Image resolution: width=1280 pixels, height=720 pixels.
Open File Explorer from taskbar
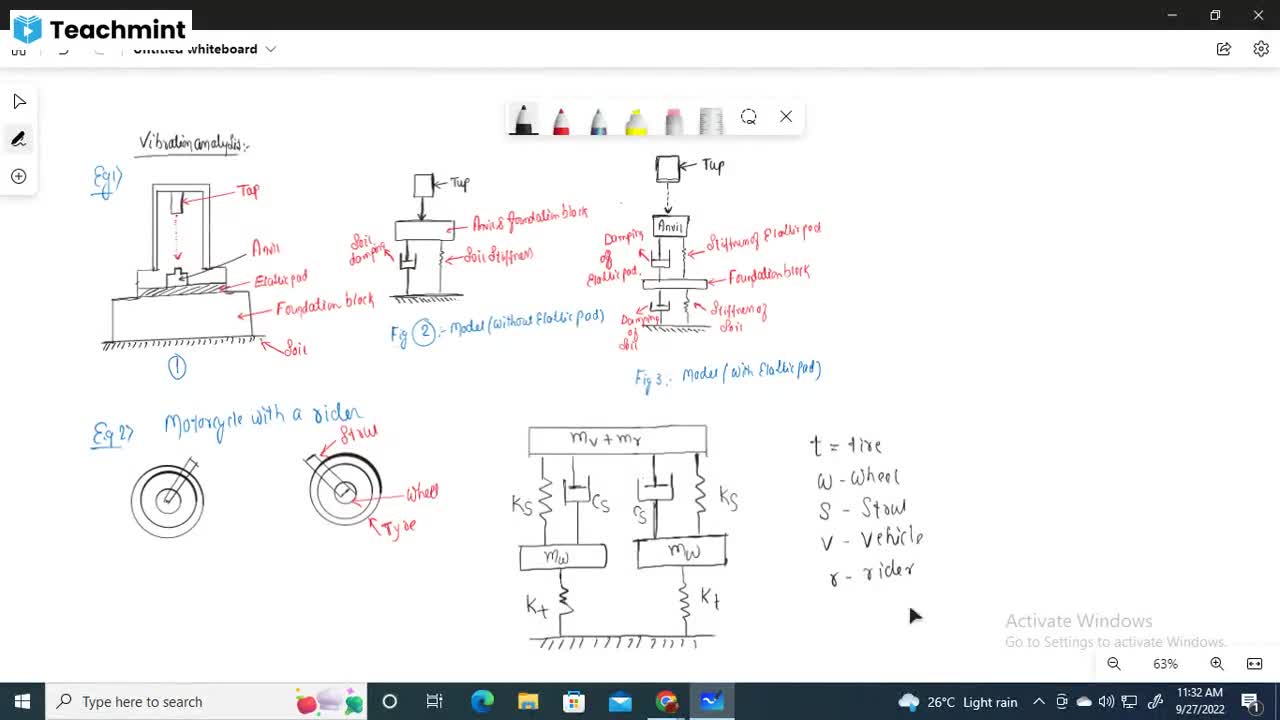[528, 702]
